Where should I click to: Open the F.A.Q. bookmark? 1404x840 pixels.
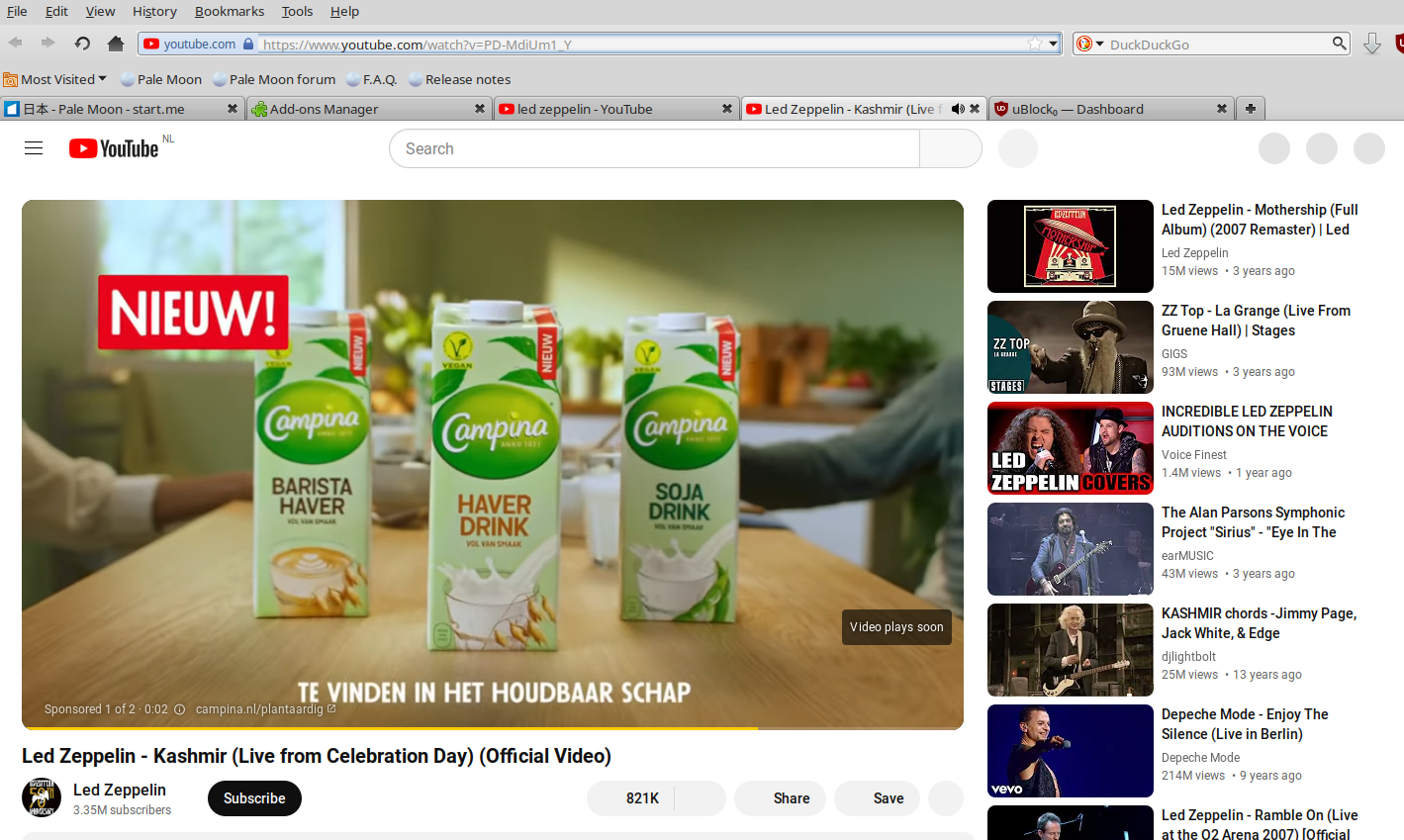tap(372, 79)
